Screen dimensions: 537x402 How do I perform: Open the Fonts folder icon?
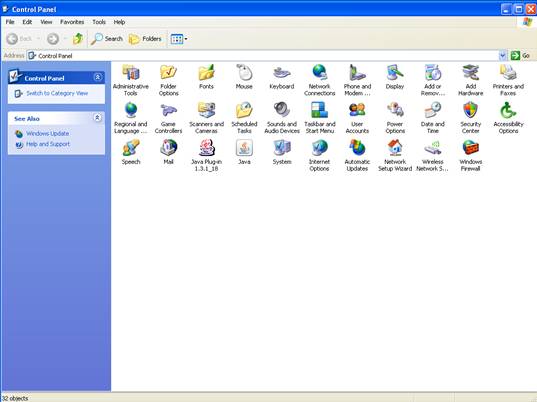pos(206,73)
